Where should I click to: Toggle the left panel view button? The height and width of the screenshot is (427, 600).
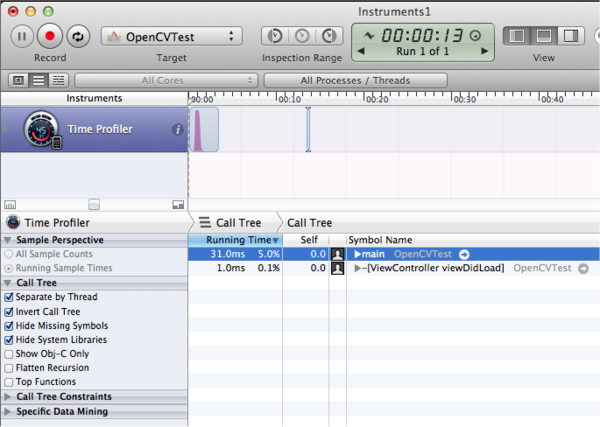click(x=517, y=36)
